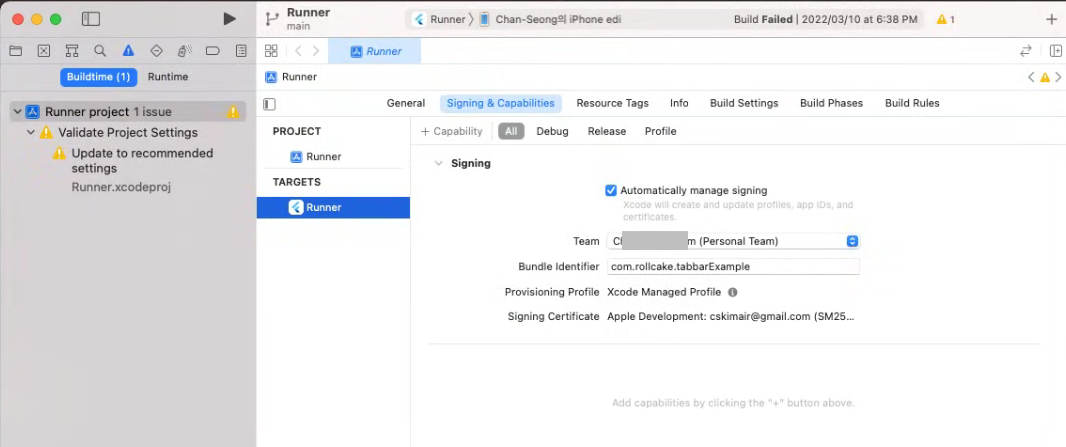Open the Find navigator magnifier
The image size is (1066, 447).
point(100,50)
